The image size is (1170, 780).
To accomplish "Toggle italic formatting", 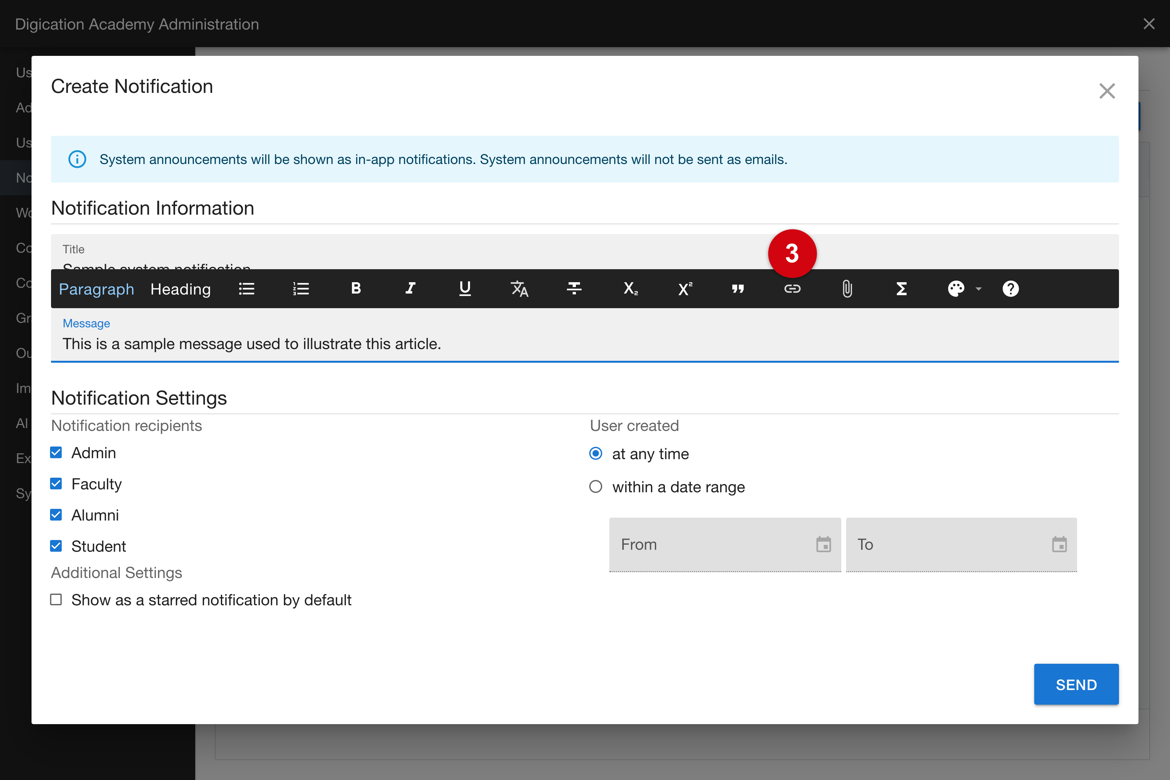I will pos(410,289).
